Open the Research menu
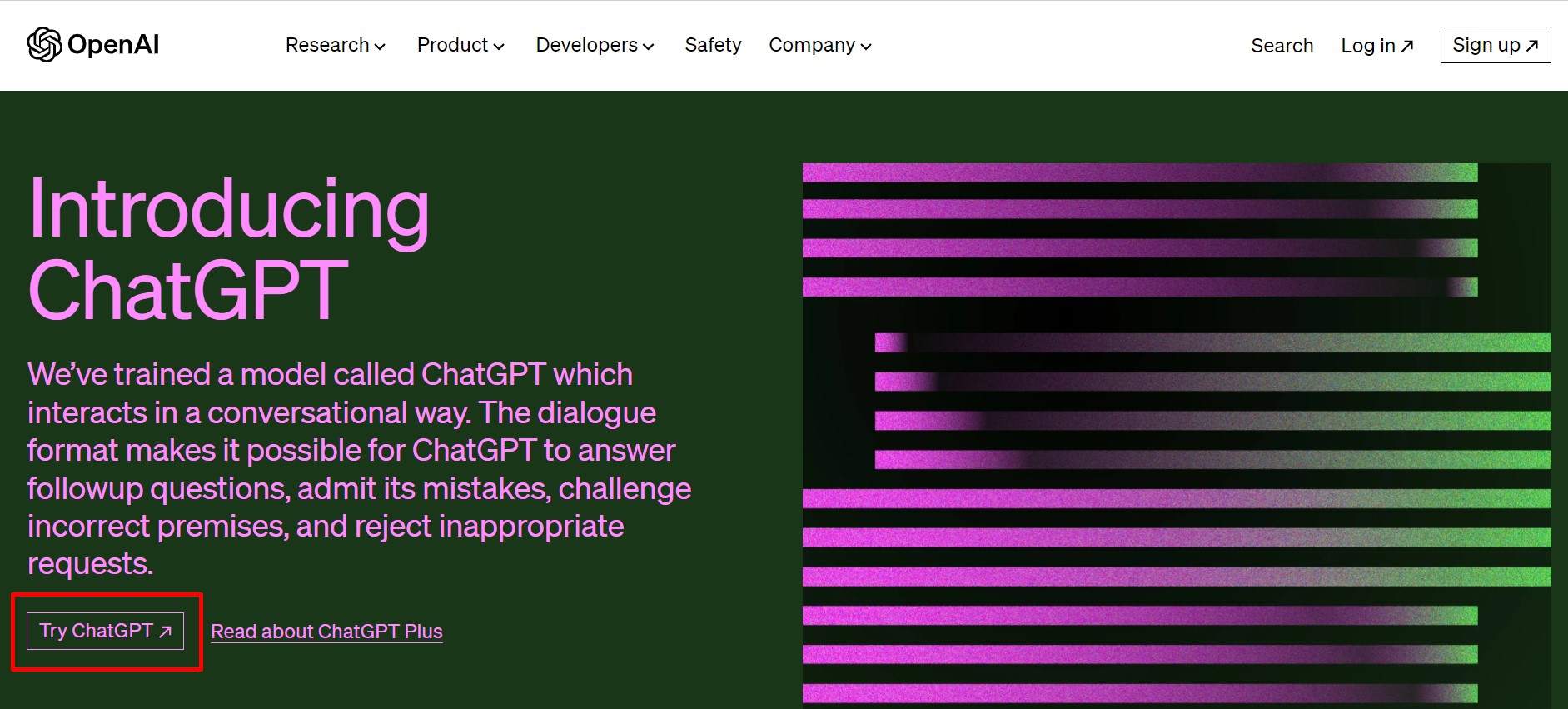Viewport: 1568px width, 709px height. click(327, 45)
